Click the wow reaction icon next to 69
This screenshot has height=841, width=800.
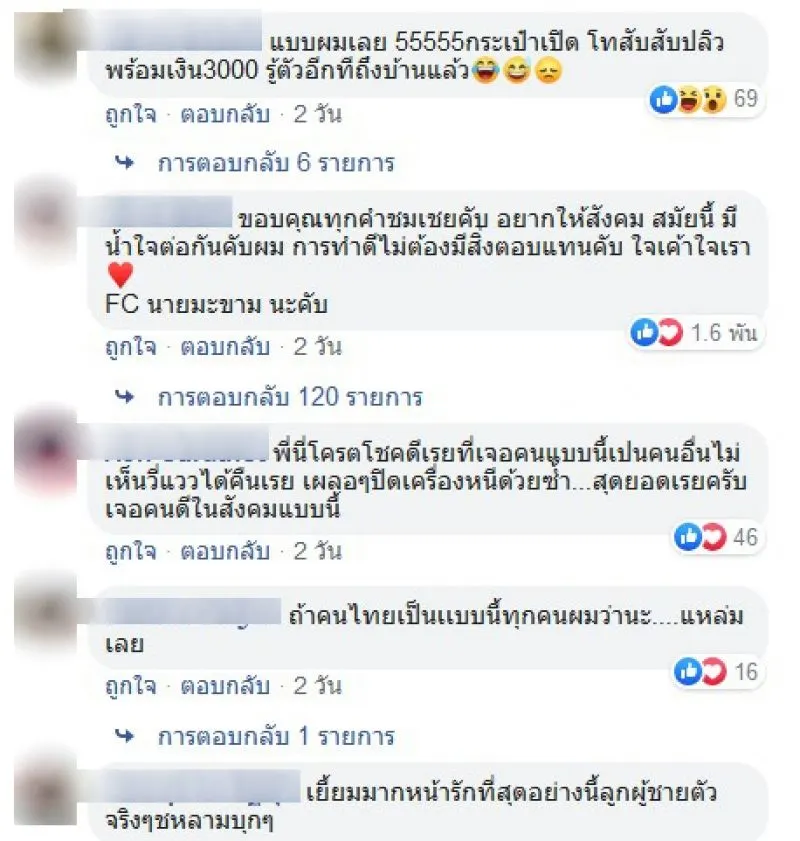[x=714, y=100]
